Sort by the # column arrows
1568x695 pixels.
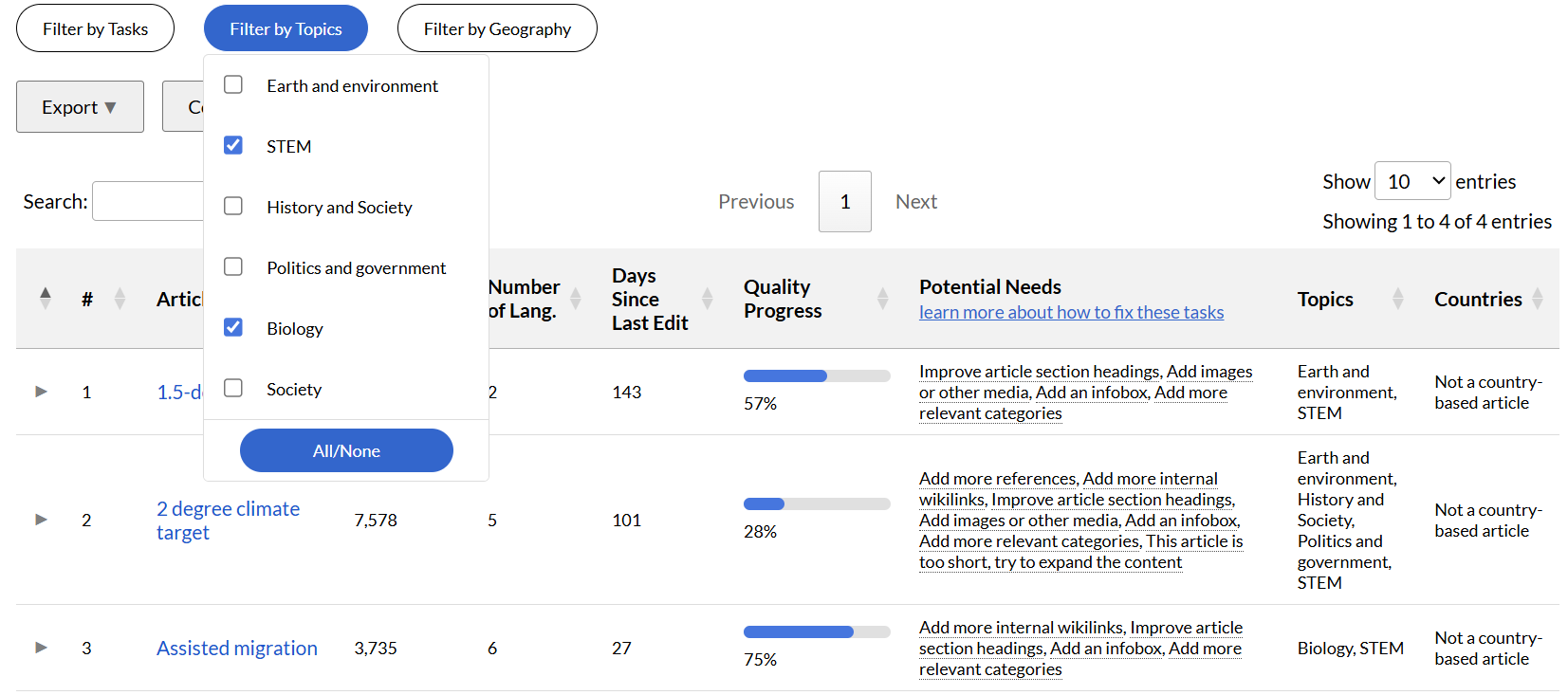coord(120,299)
